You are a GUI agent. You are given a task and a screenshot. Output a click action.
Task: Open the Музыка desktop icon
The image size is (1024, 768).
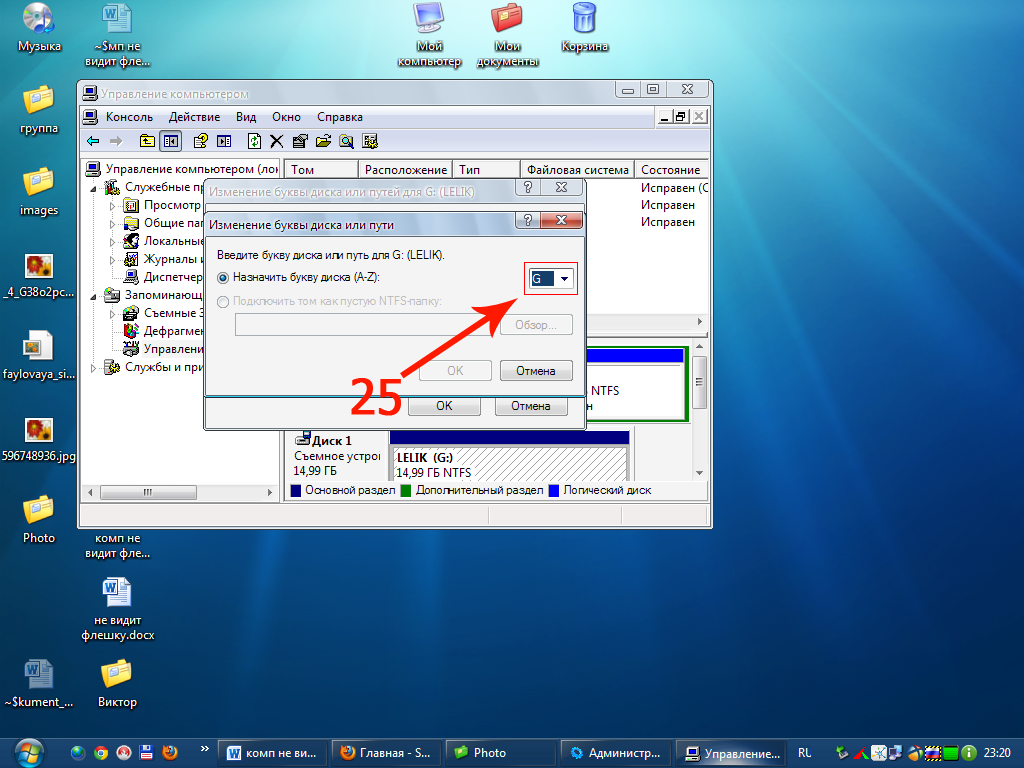click(x=39, y=27)
